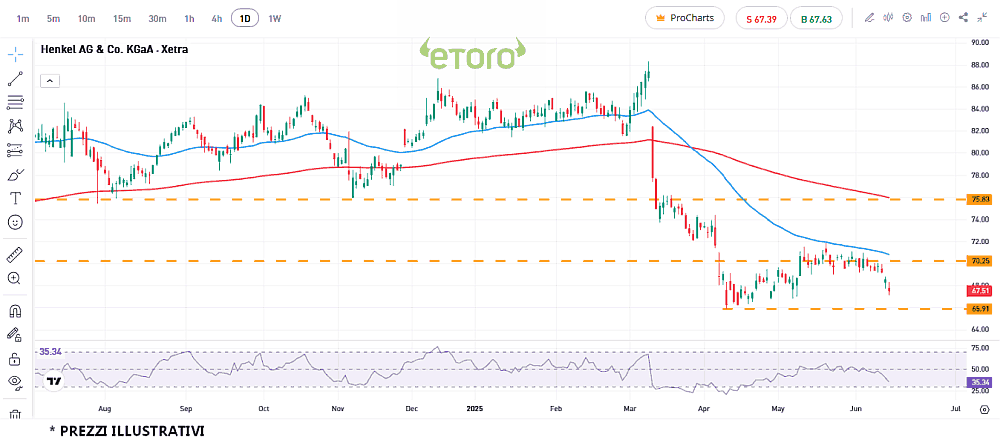Select the crosshair cursor tool

pyautogui.click(x=15, y=54)
